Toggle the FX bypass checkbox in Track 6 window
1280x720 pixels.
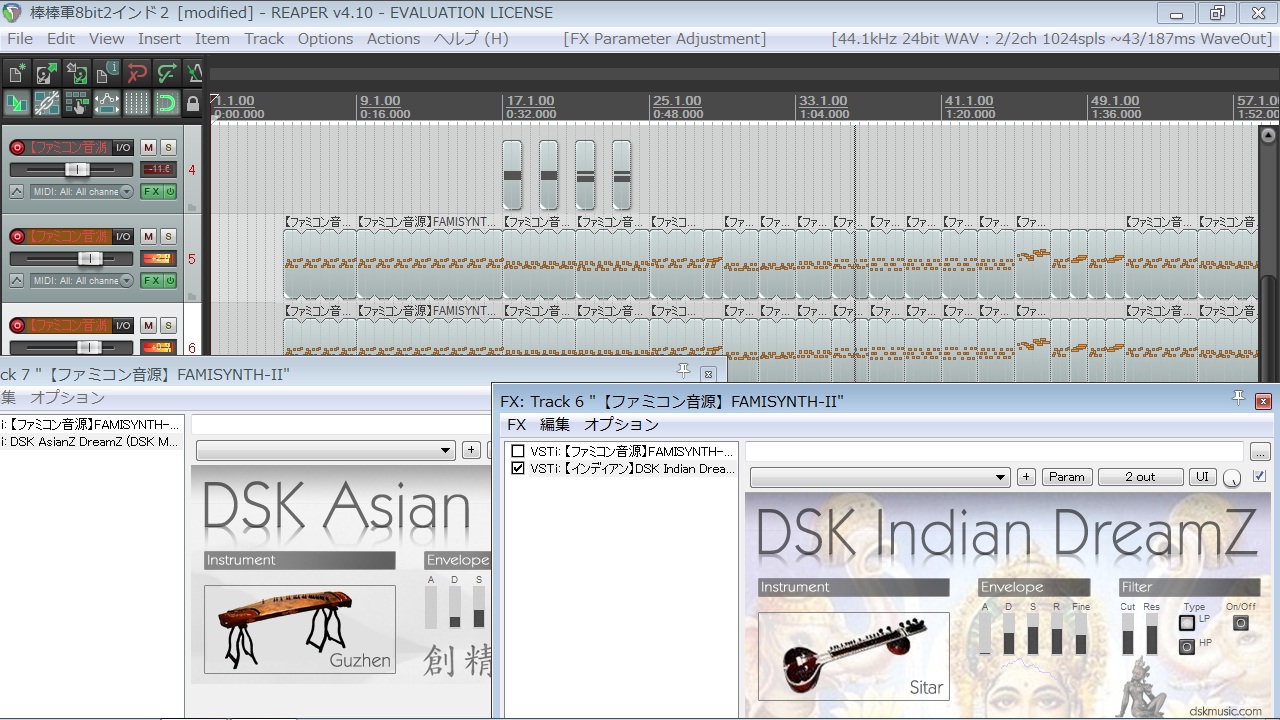tap(1259, 476)
